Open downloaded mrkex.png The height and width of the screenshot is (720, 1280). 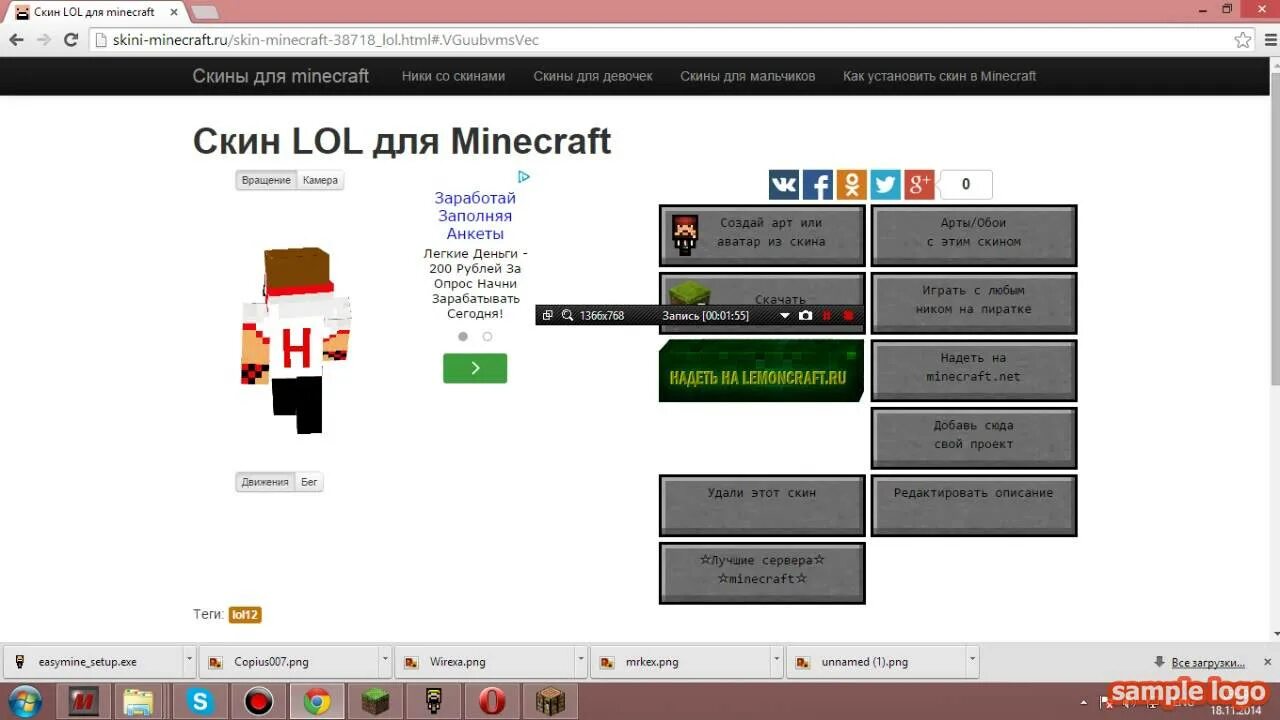(682, 662)
